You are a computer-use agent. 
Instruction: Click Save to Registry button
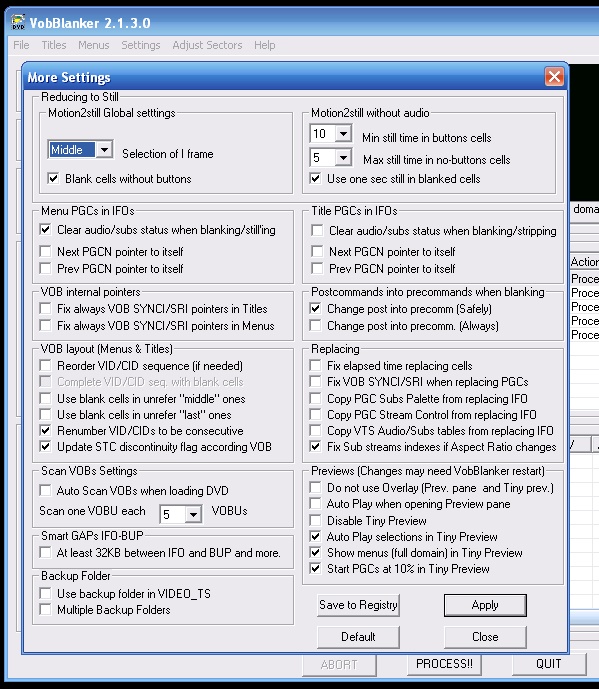(358, 605)
